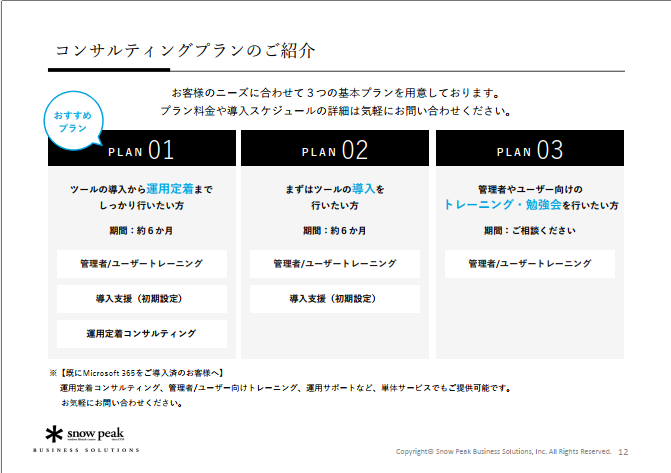This screenshot has height=473, width=671.
Task: Click the BUSINESS SOLUTIONS text under logo
Action: (86, 450)
